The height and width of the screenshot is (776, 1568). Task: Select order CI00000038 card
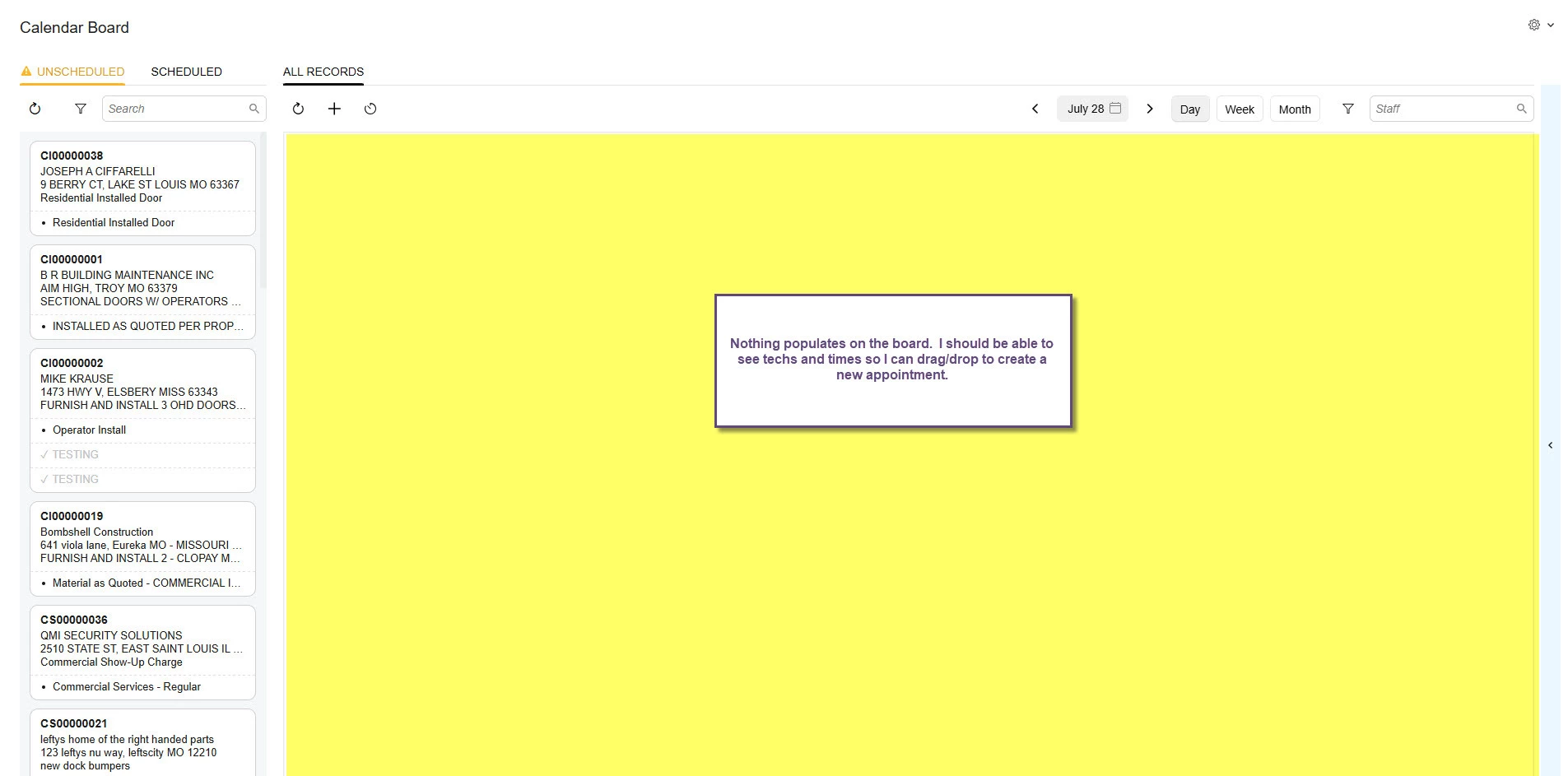point(142,188)
